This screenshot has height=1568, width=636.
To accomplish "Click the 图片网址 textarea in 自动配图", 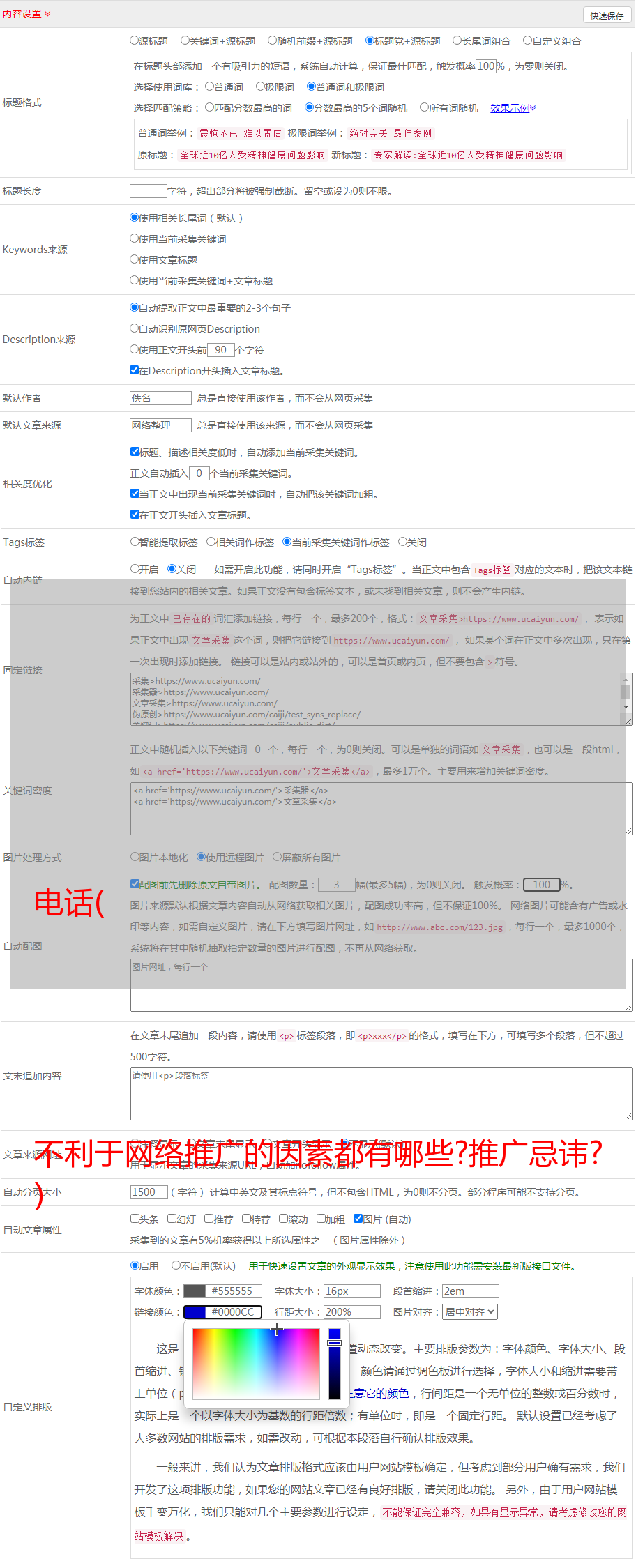I will pyautogui.click(x=381, y=985).
